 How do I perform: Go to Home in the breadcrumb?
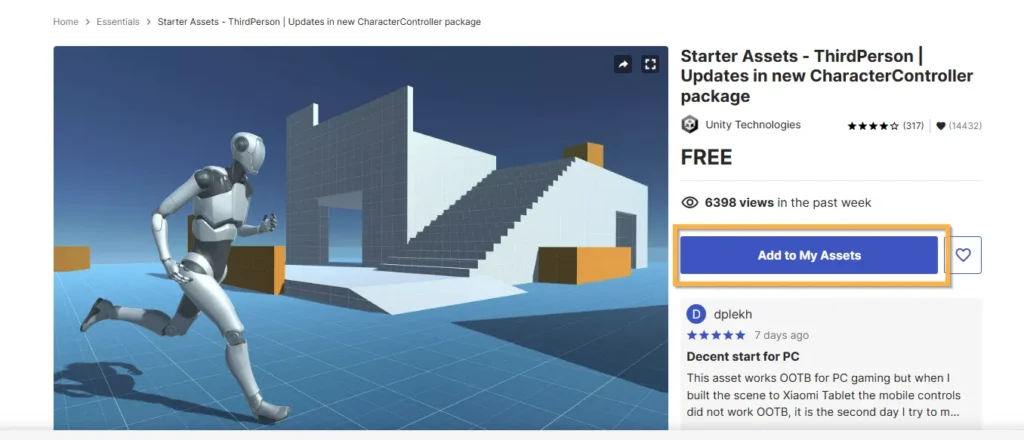[x=66, y=22]
